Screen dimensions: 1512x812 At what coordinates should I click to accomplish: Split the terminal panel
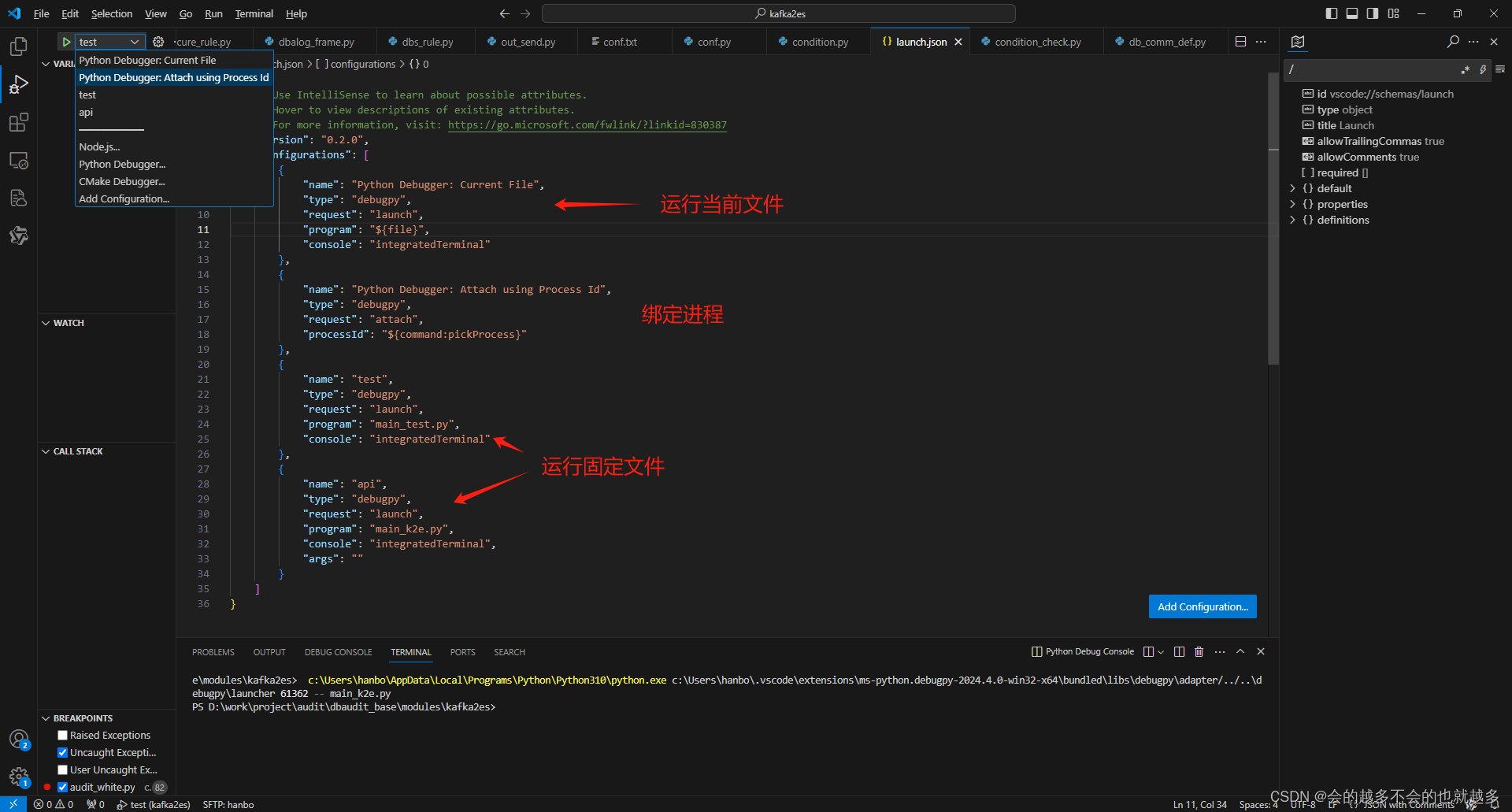click(1179, 651)
